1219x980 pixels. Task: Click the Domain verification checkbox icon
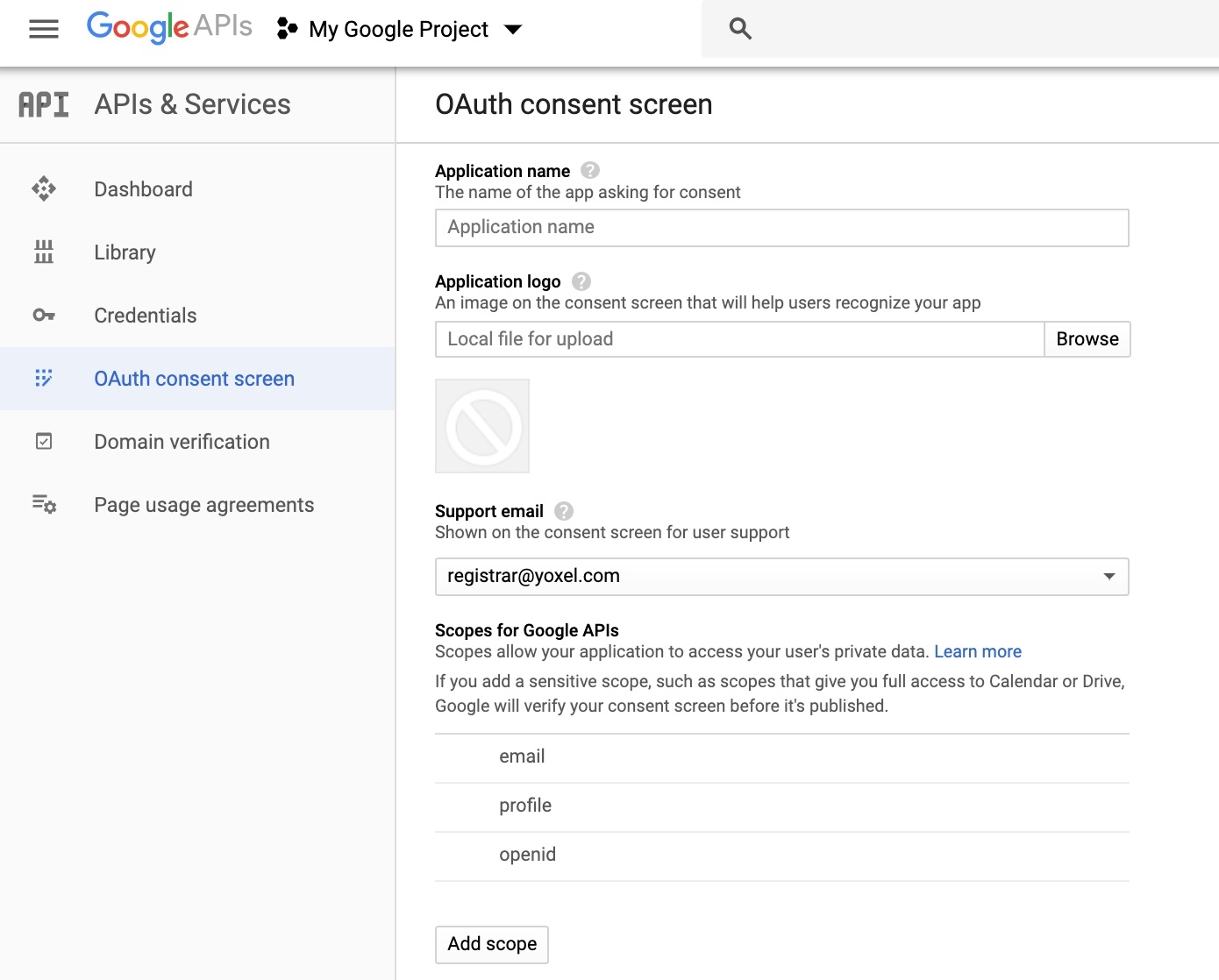tap(44, 442)
